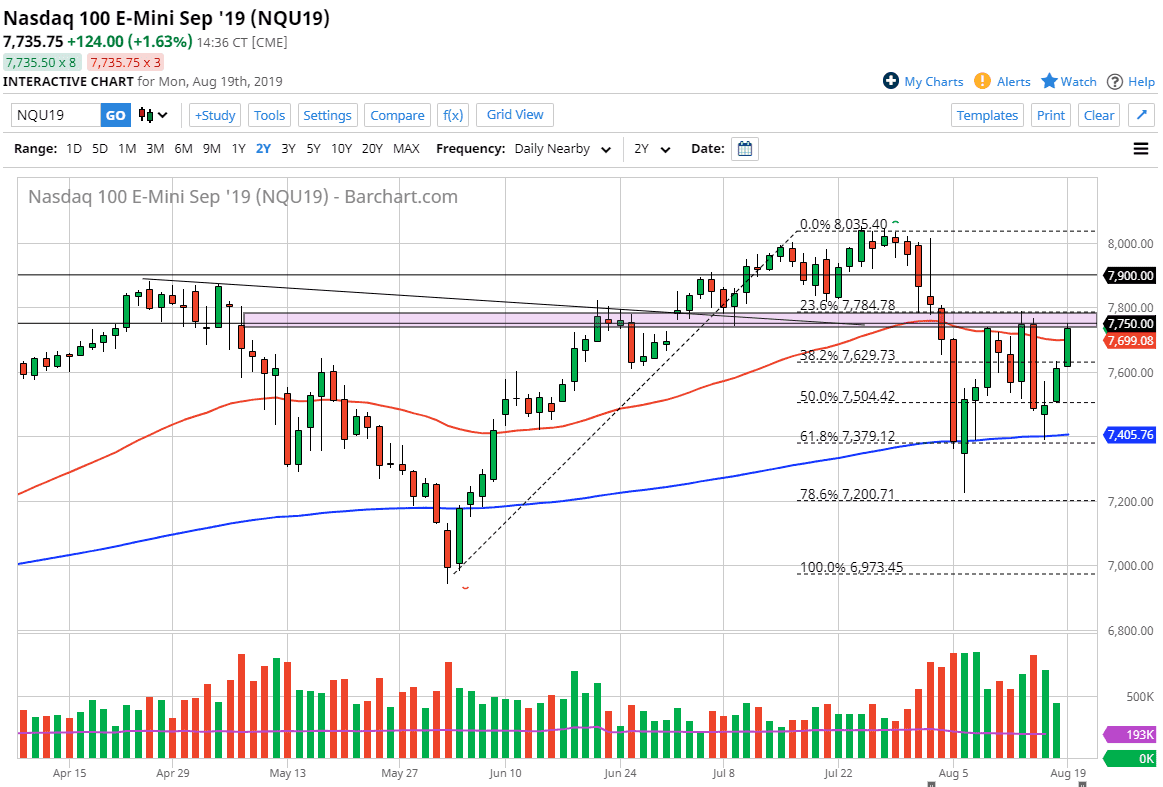Click the Templates button
1163x787 pixels.
[x=987, y=115]
